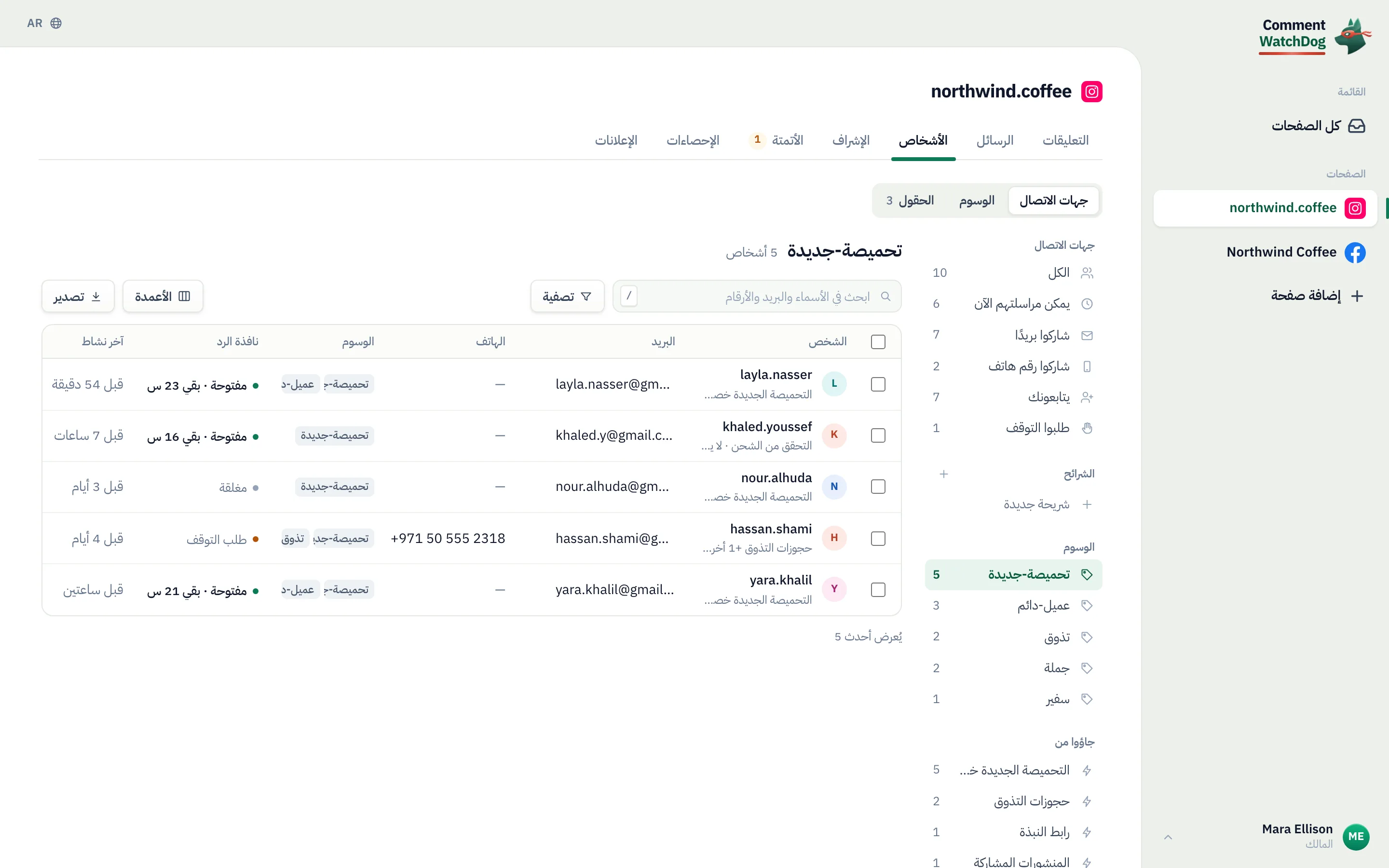The width and height of the screenshot is (1389, 868).
Task: Click the clock icon next to يمكن مراسلتهم الآن
Action: click(1087, 304)
